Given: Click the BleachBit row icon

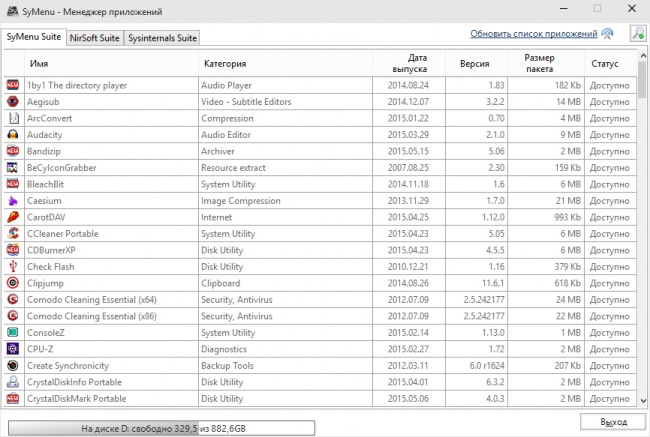Looking at the screenshot, I should 13,184.
